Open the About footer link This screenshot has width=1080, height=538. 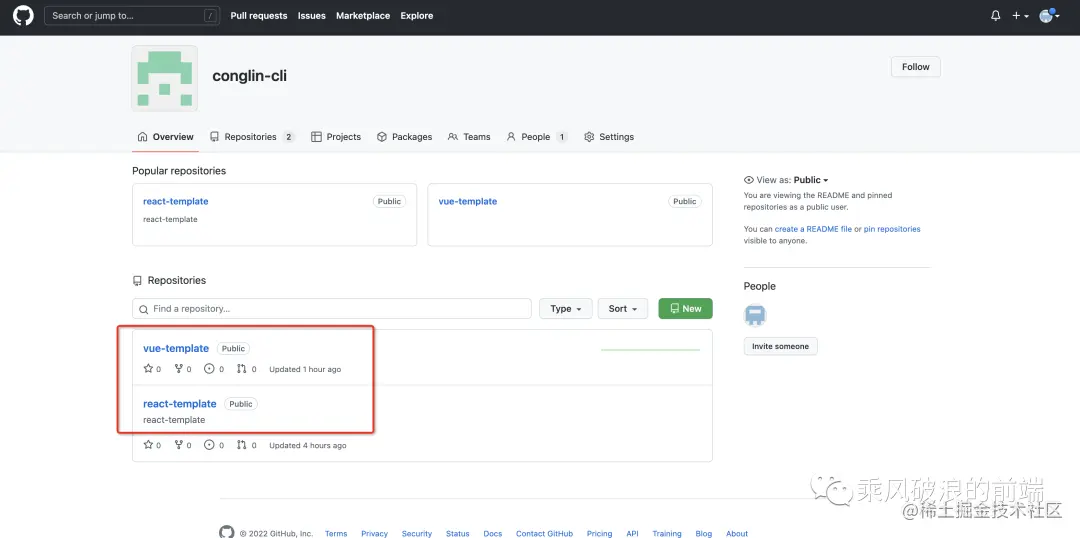pyautogui.click(x=737, y=534)
